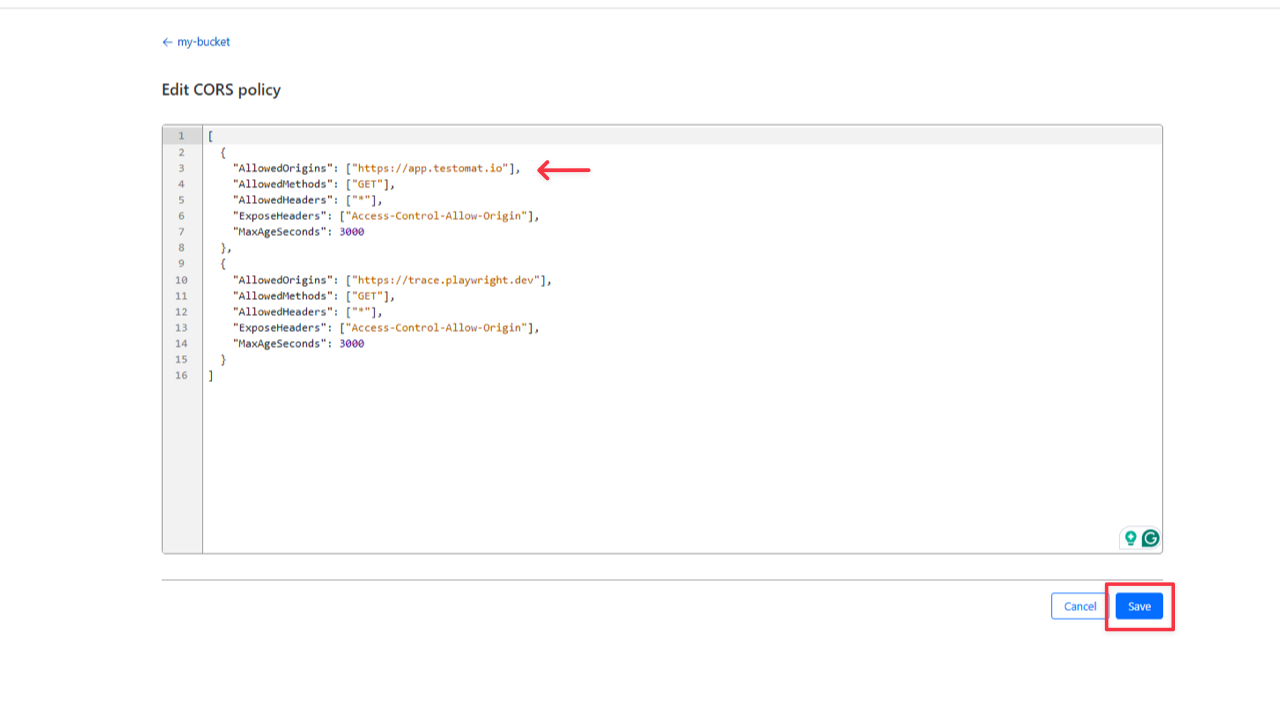
Task: Click empty area of code editor
Action: [680, 460]
